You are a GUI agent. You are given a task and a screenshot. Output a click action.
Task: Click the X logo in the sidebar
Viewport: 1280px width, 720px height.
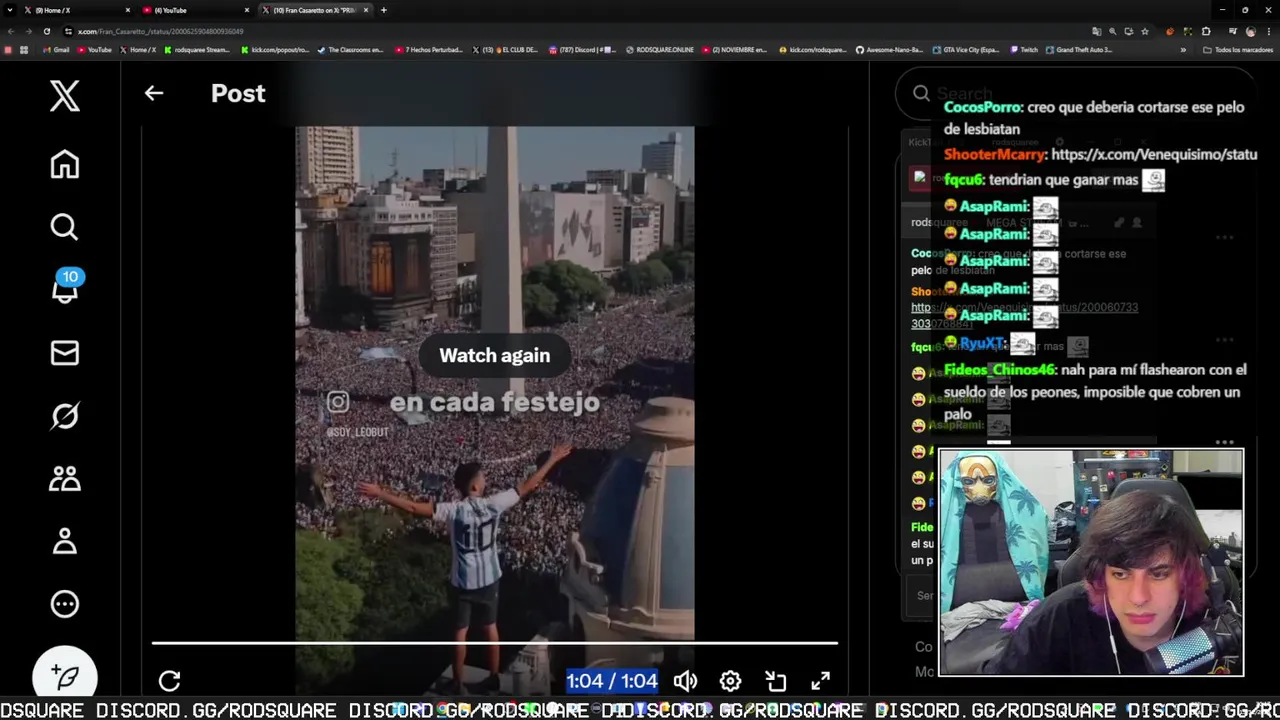click(65, 96)
